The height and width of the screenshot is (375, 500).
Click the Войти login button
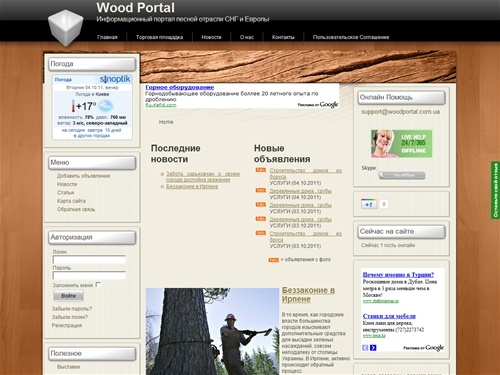(x=68, y=296)
